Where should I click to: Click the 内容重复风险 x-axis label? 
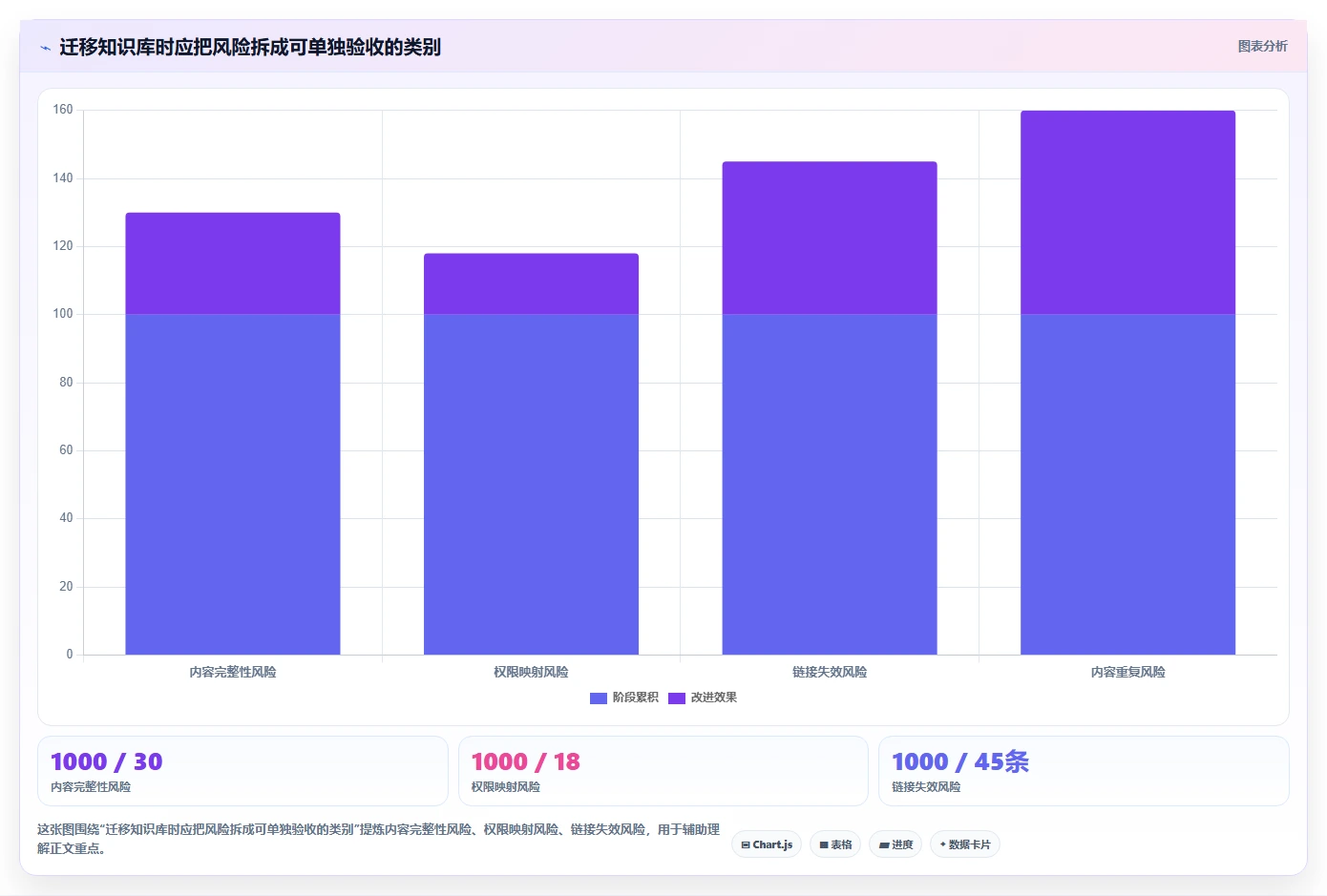pos(1127,673)
